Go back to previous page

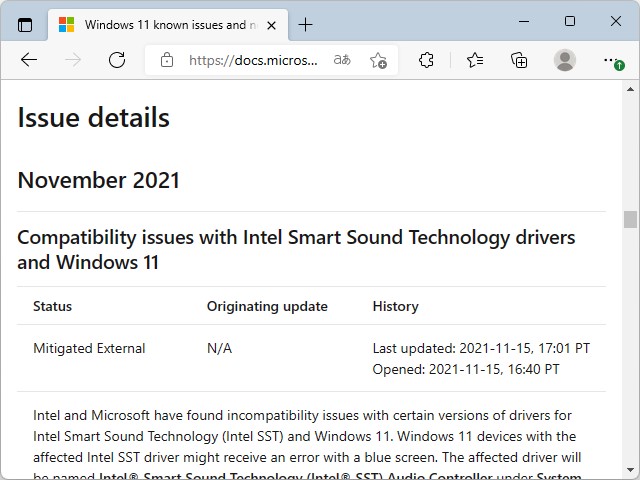tap(29, 60)
